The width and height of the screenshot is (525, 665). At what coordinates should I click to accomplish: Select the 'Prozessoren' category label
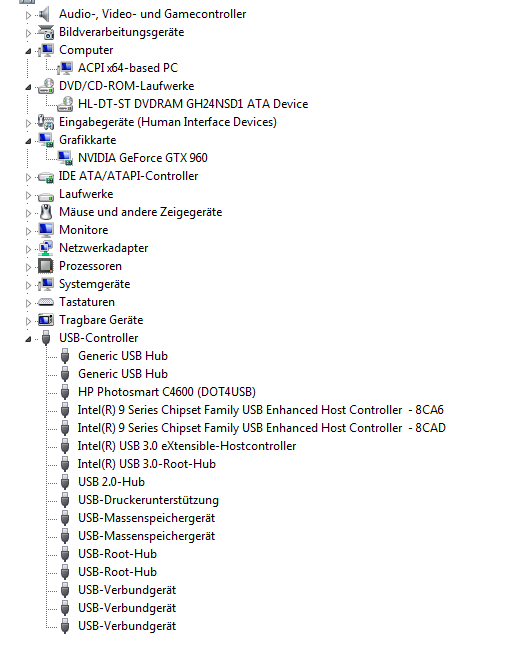(x=90, y=266)
